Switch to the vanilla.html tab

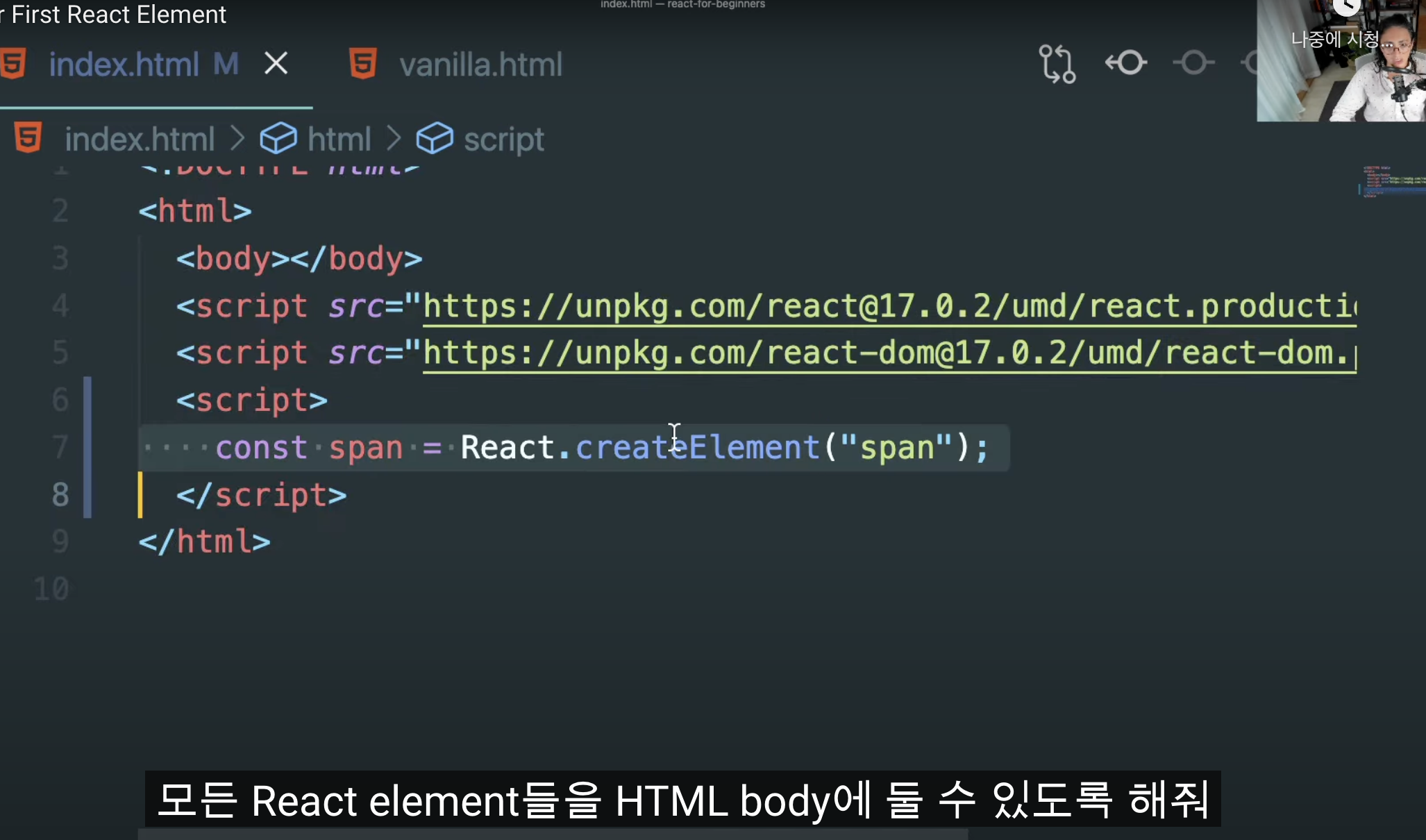click(480, 65)
